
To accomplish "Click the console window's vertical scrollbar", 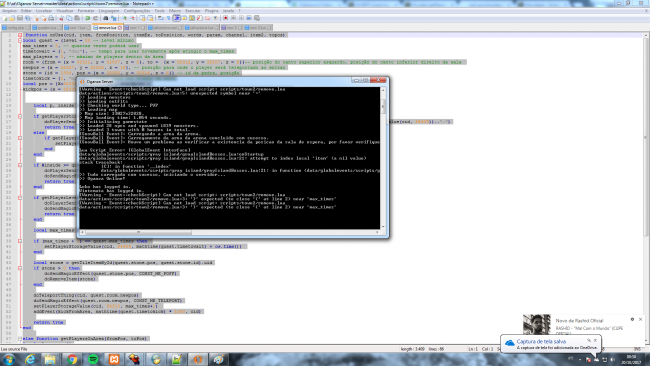I will [383, 158].
